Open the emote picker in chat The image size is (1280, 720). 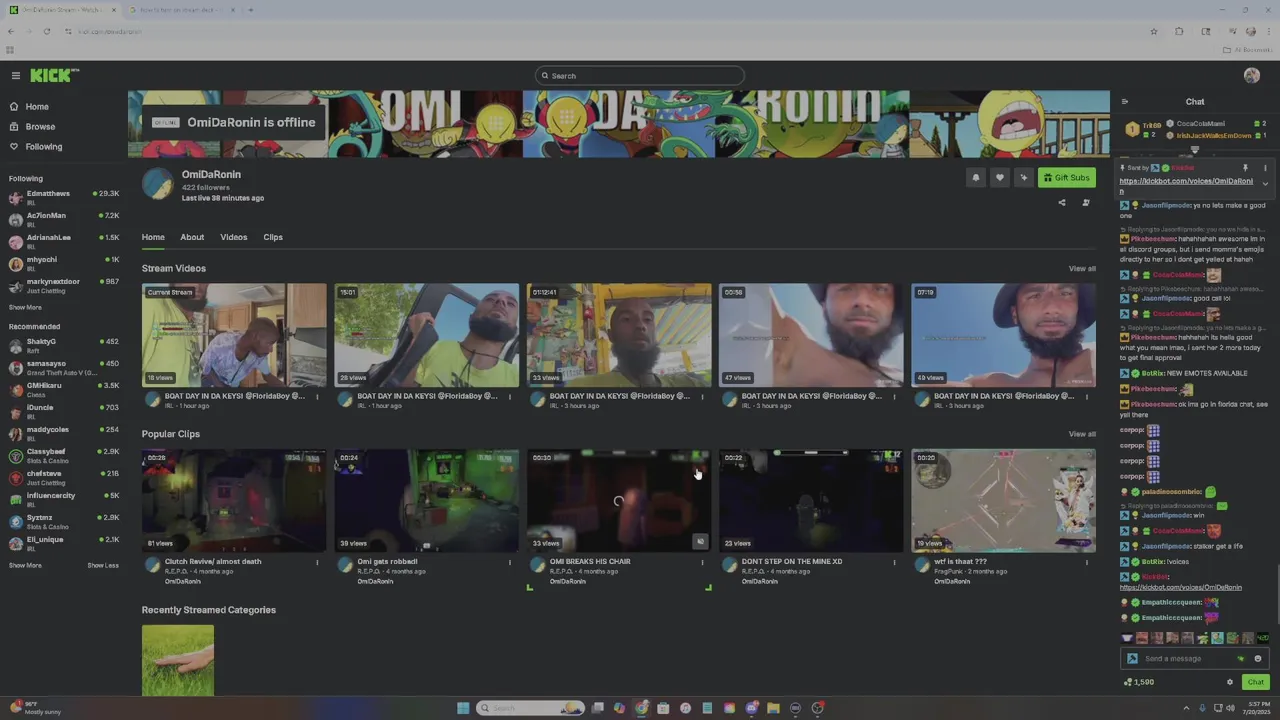1258,659
